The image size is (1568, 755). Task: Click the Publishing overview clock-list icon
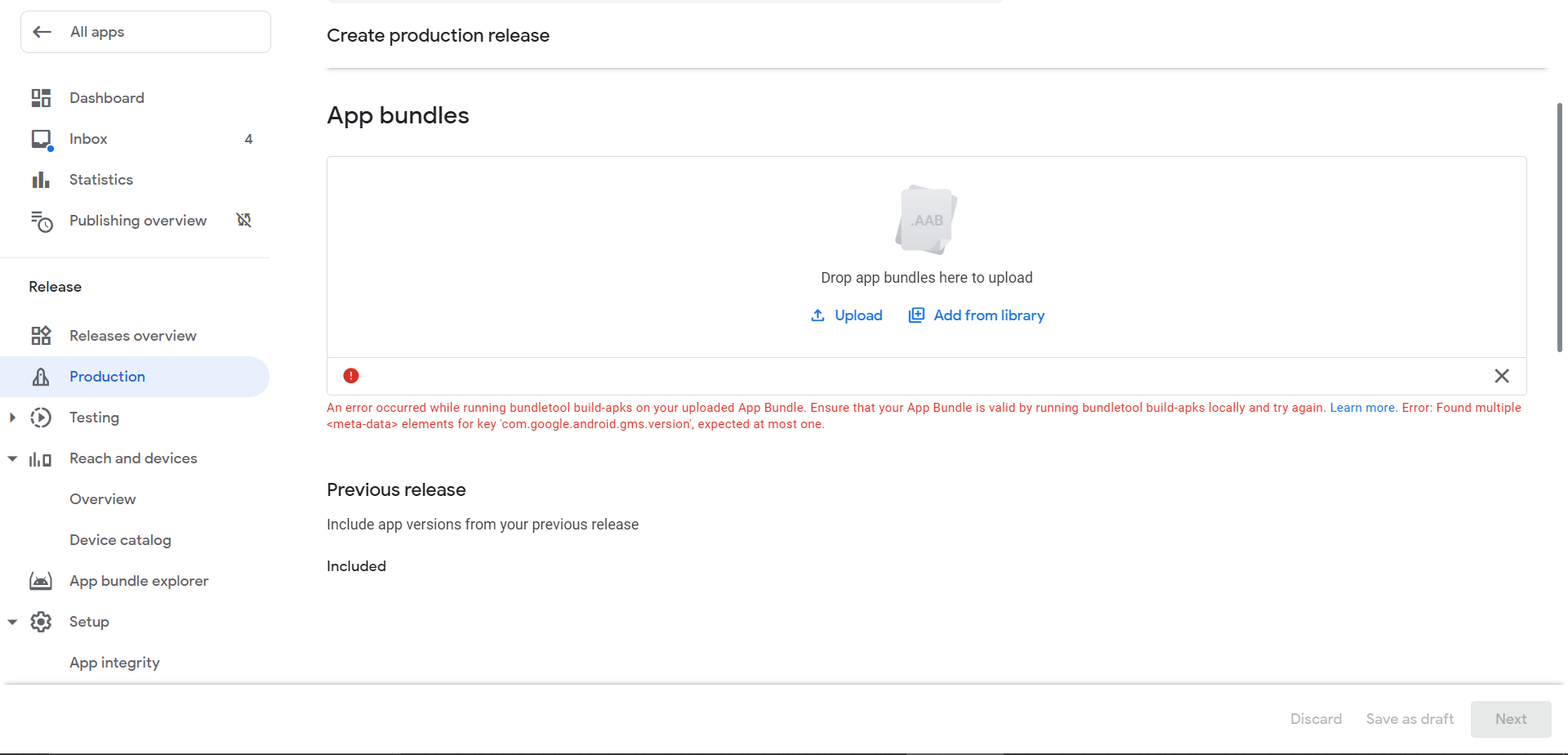42,221
